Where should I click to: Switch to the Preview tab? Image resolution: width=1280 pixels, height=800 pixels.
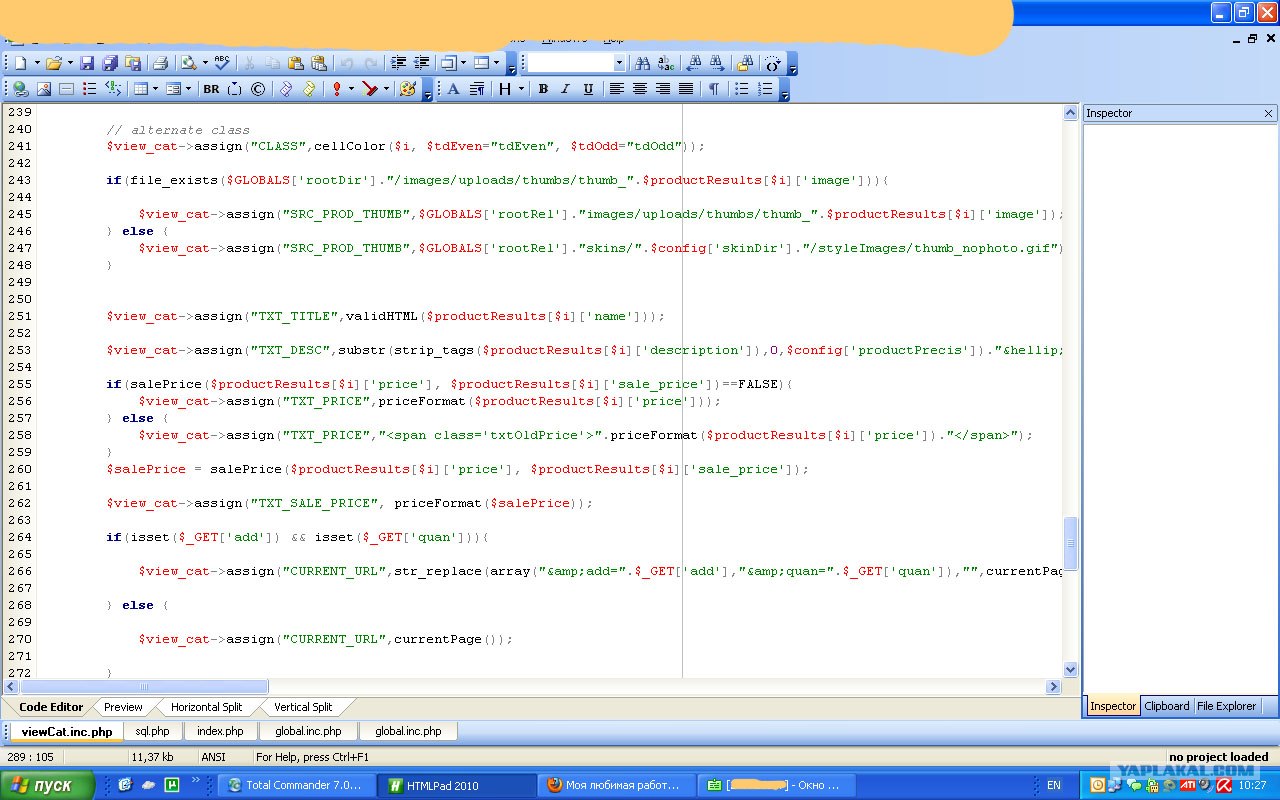click(x=123, y=707)
